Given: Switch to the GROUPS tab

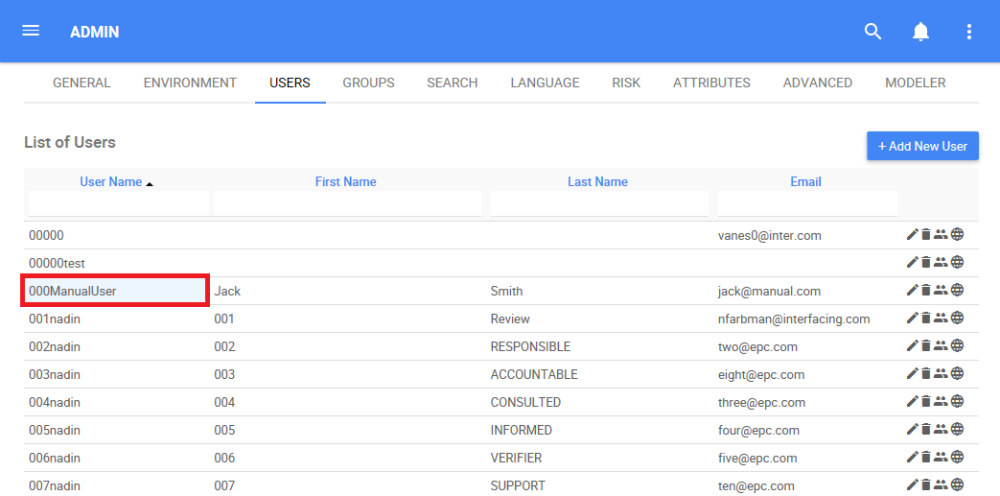Looking at the screenshot, I should point(368,83).
